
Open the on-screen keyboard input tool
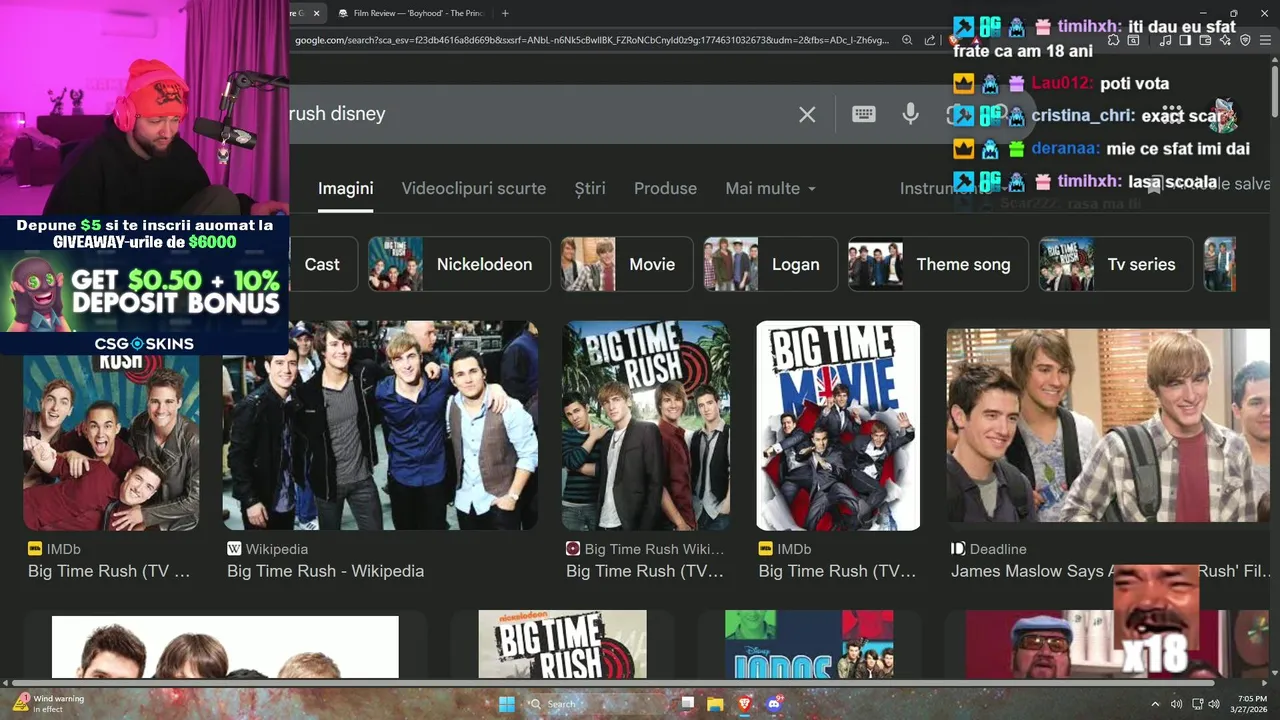(x=864, y=114)
